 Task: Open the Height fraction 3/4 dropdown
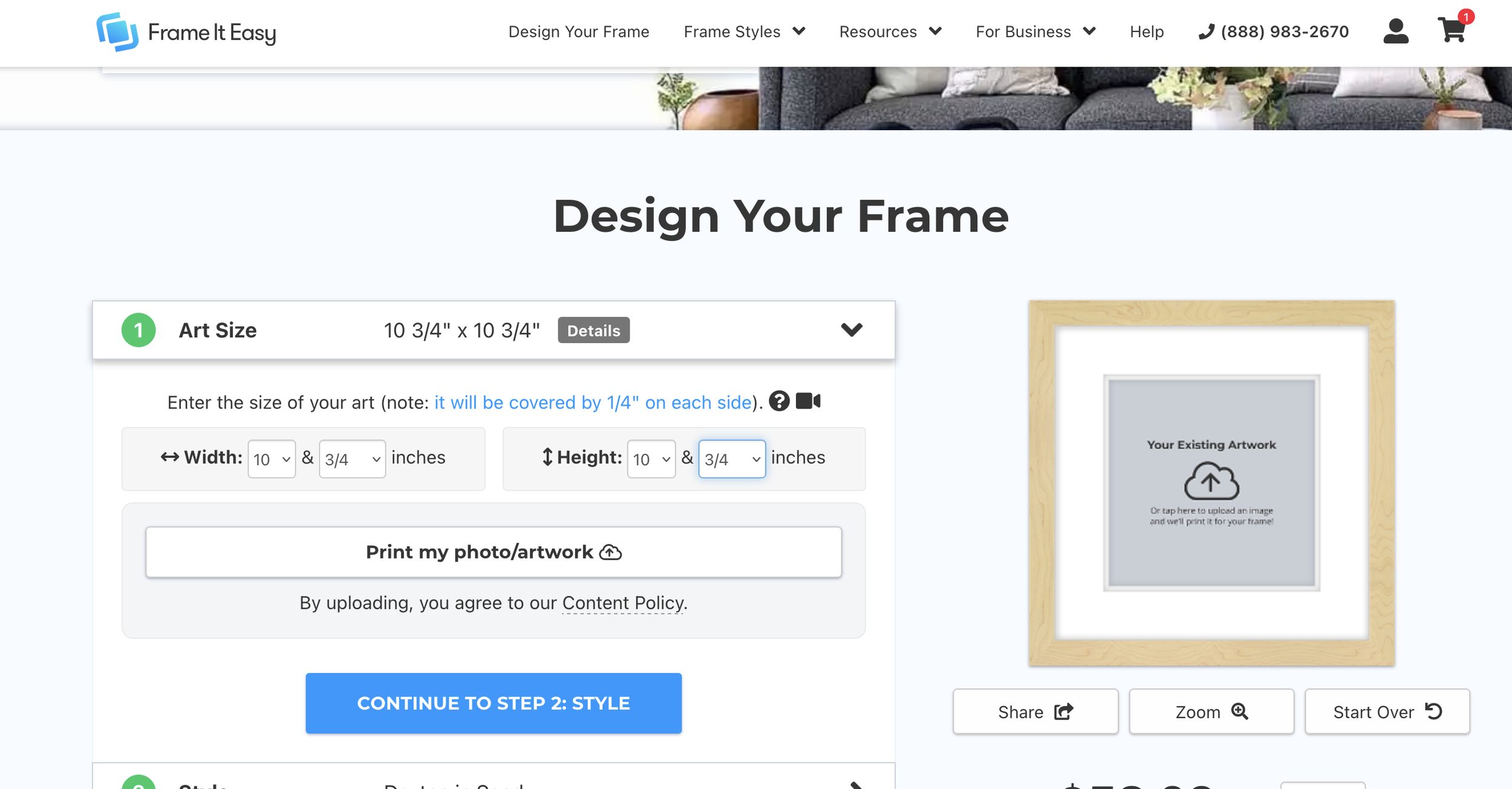[732, 459]
